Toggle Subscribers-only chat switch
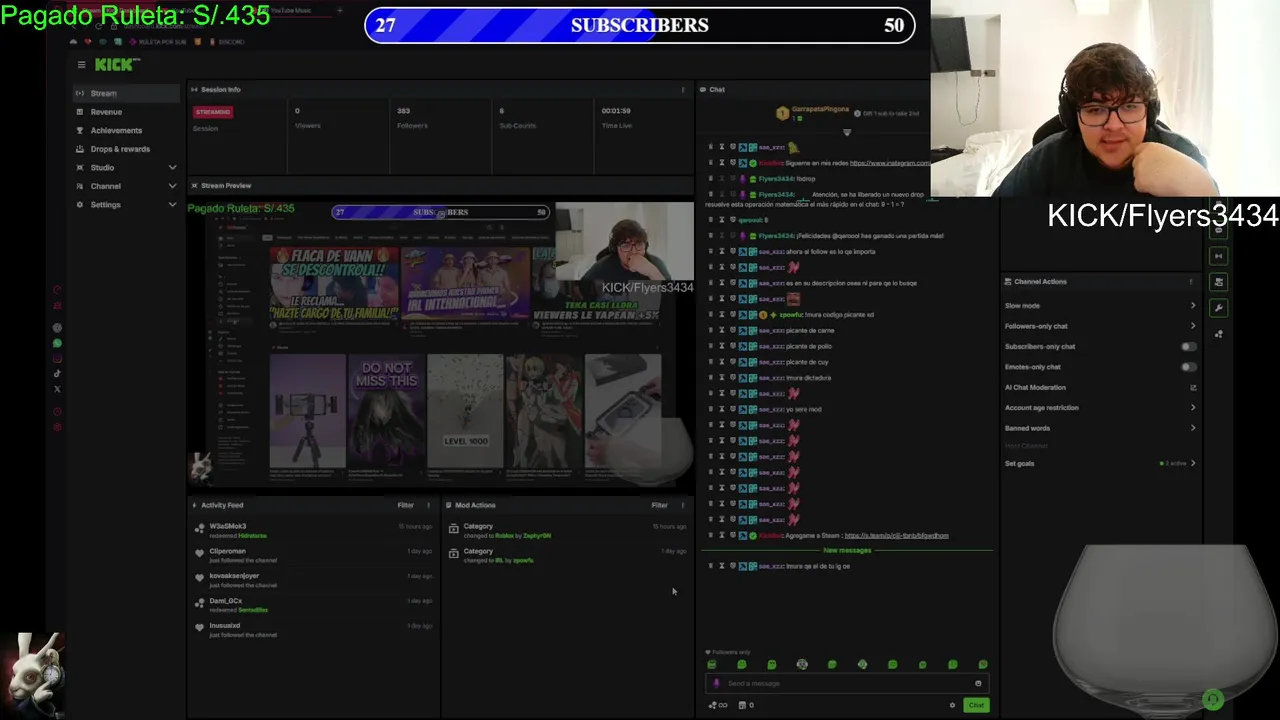The width and height of the screenshot is (1280, 720). [x=1187, y=346]
